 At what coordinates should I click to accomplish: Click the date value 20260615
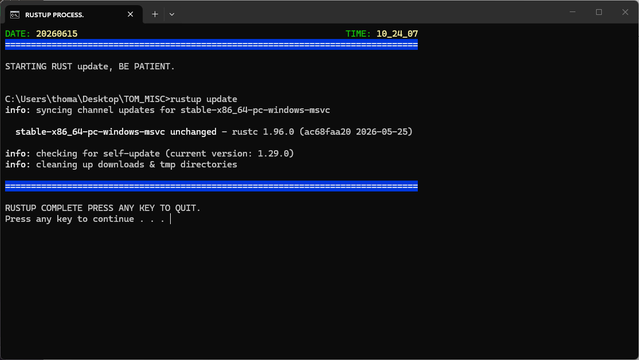pos(57,34)
